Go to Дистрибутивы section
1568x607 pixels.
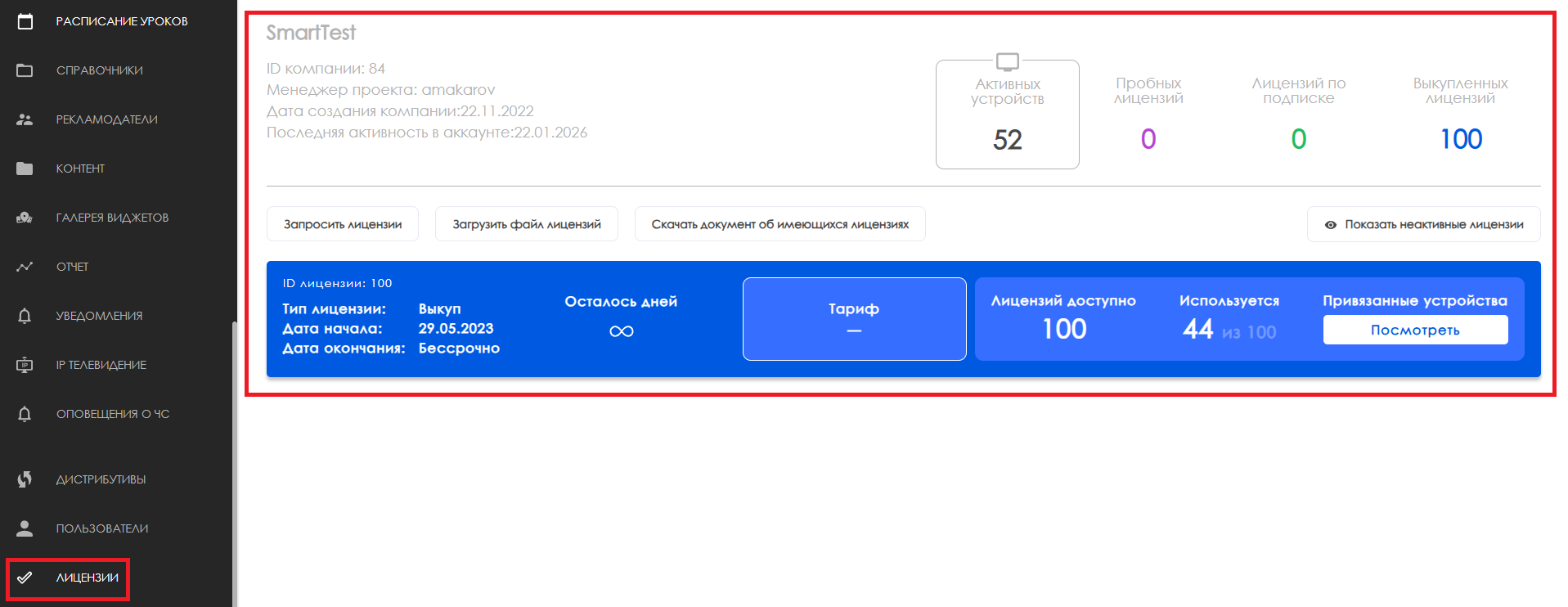tap(101, 479)
